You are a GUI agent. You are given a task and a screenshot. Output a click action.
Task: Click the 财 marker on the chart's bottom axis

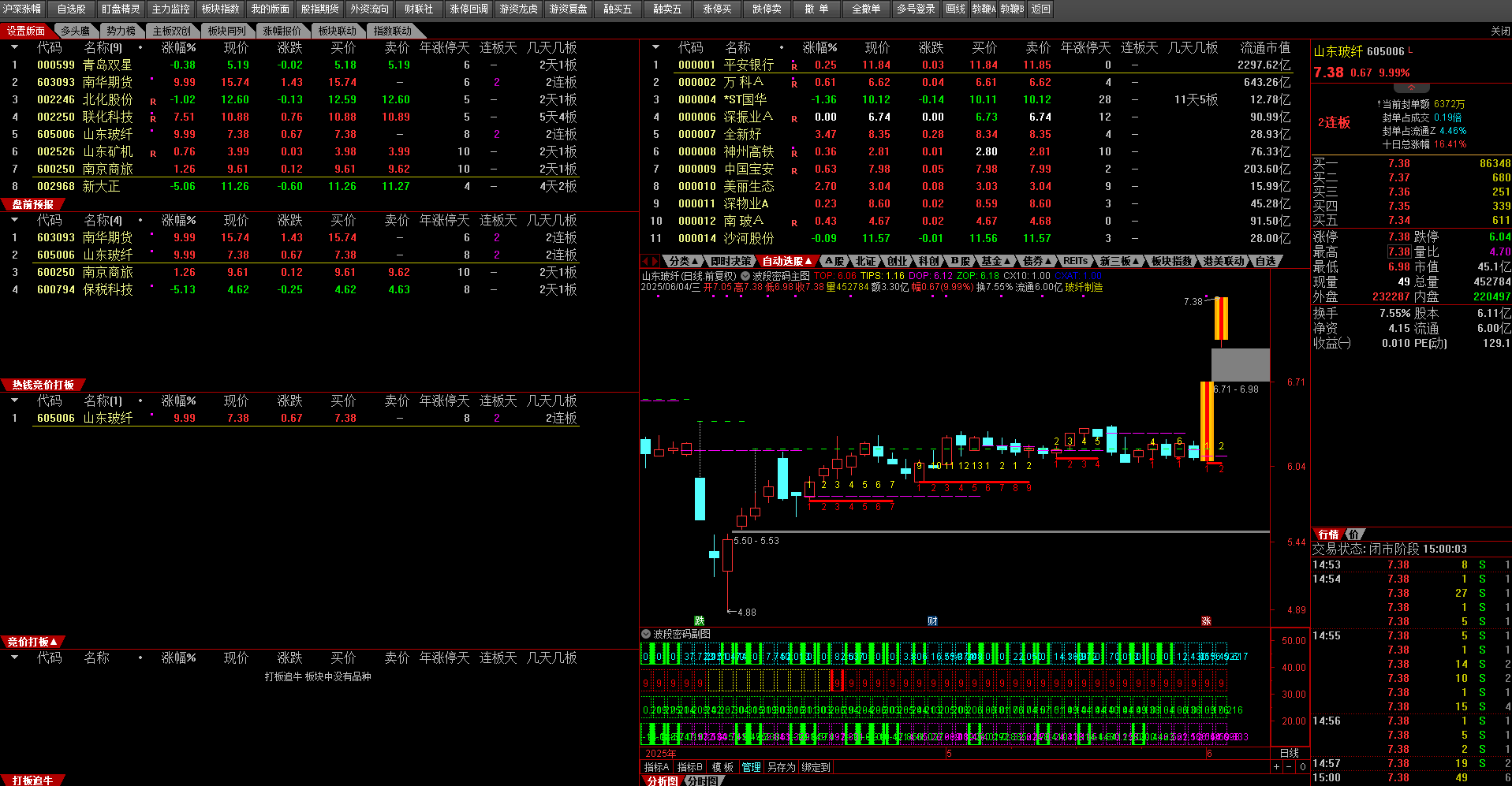pyautogui.click(x=932, y=621)
